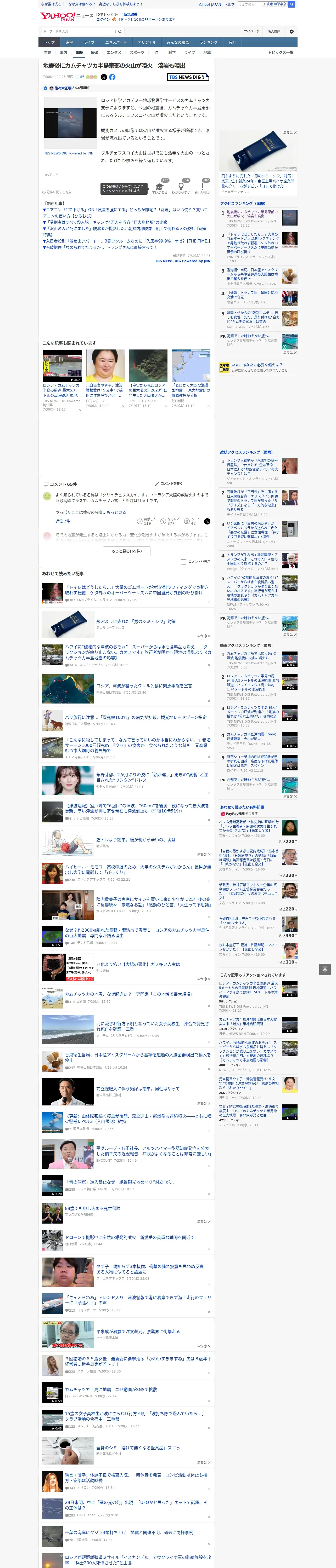Viewport: 336px width, 1568px height.
Task: Select the みんなの意見 tab
Action: click(178, 43)
